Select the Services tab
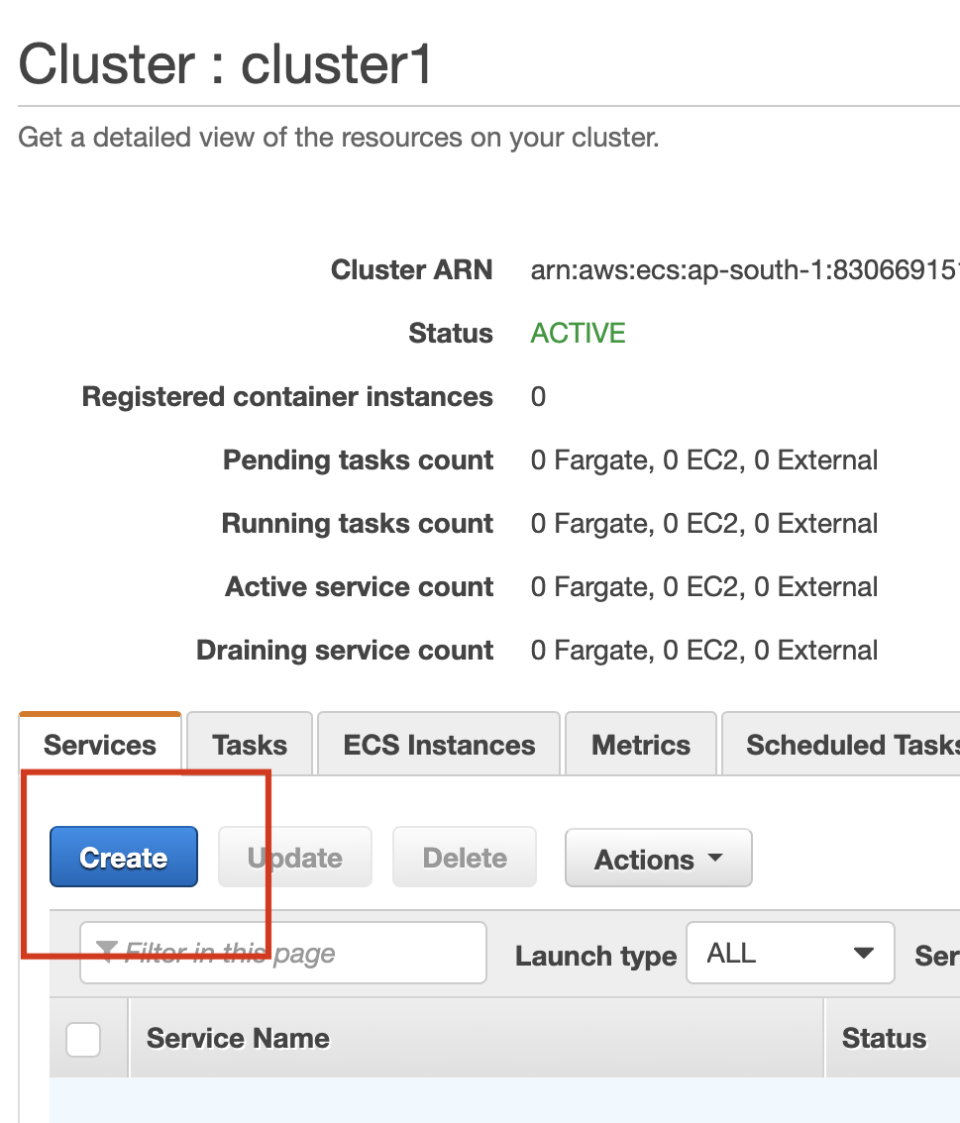 tap(99, 744)
